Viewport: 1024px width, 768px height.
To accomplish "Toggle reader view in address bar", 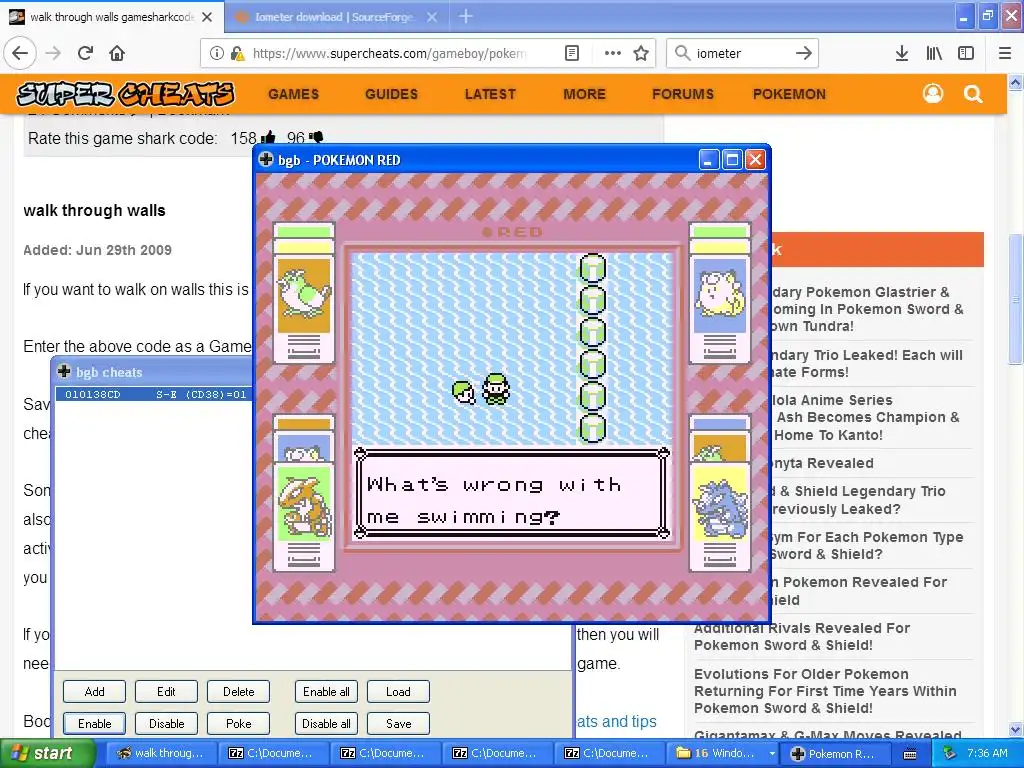I will [571, 53].
